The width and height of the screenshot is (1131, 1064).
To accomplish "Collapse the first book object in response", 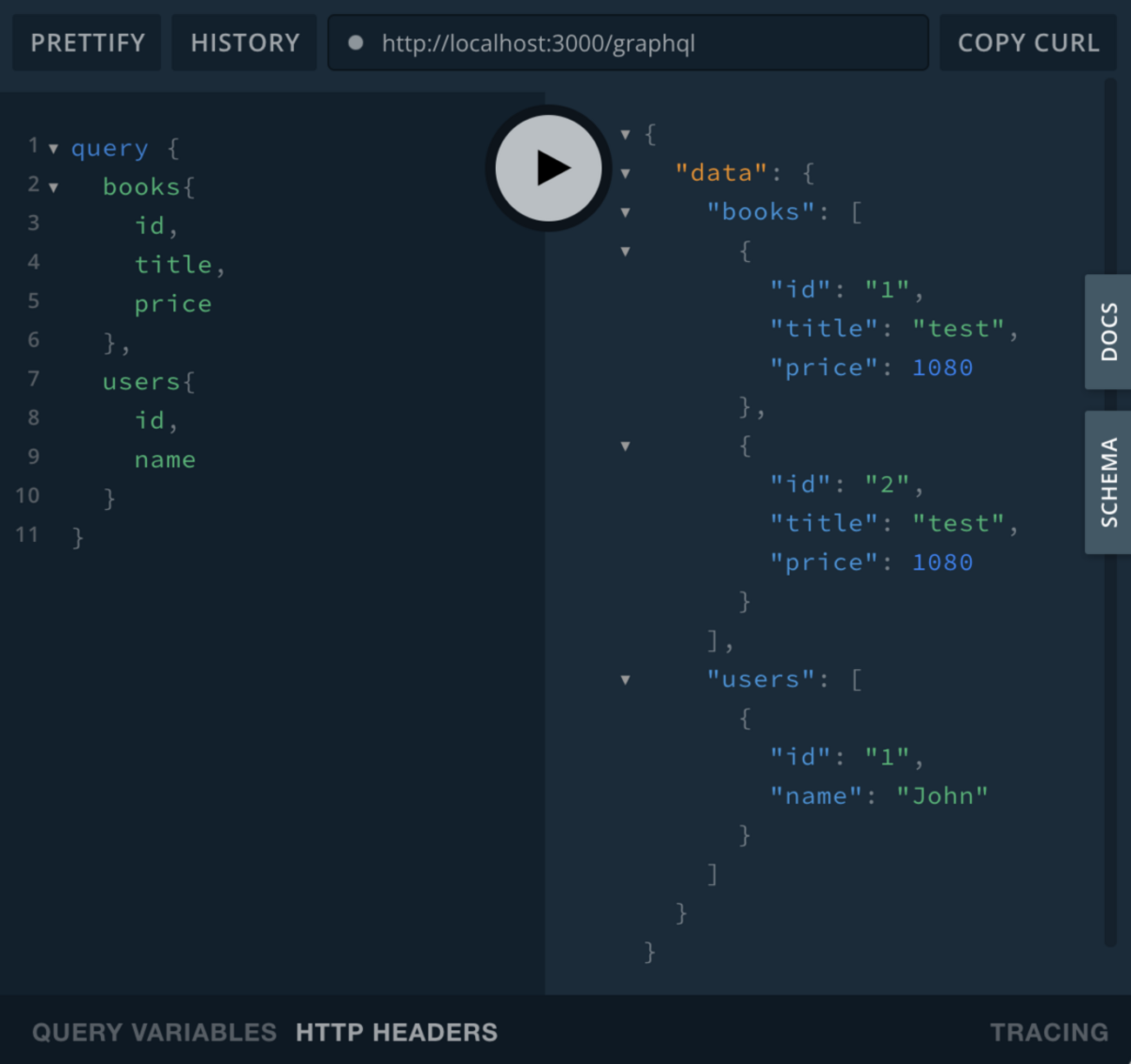I will (x=626, y=252).
